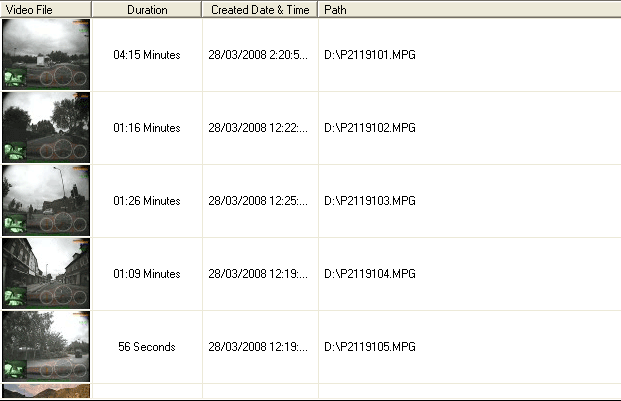Image resolution: width=621 pixels, height=401 pixels.
Task: Click the path D:\P2119105.MPG
Action: [369, 347]
